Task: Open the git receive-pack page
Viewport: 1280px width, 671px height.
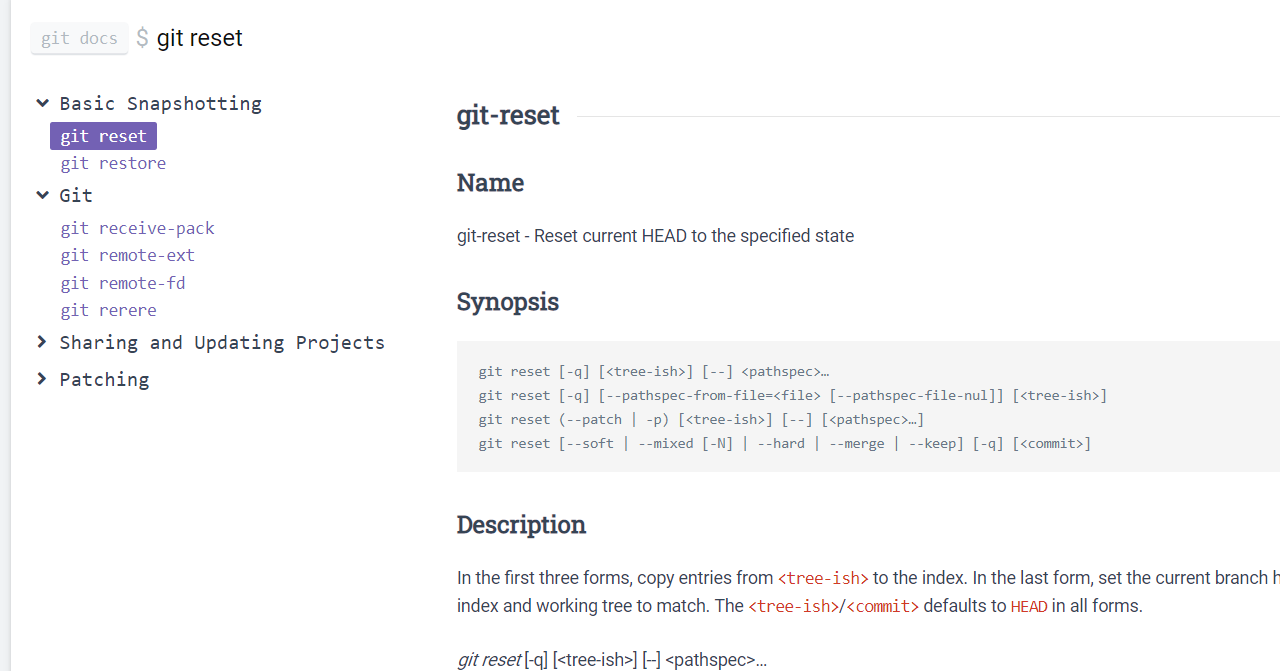Action: (137, 228)
